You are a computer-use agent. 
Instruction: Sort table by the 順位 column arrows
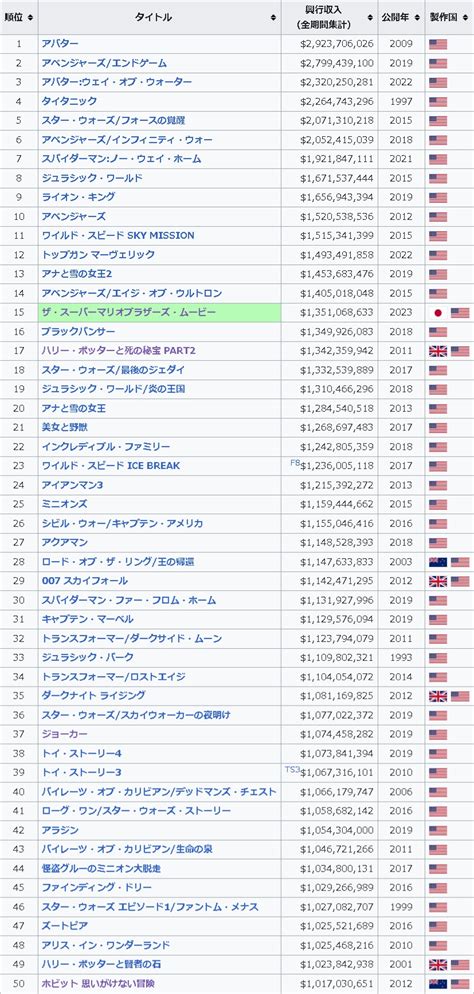(31, 17)
